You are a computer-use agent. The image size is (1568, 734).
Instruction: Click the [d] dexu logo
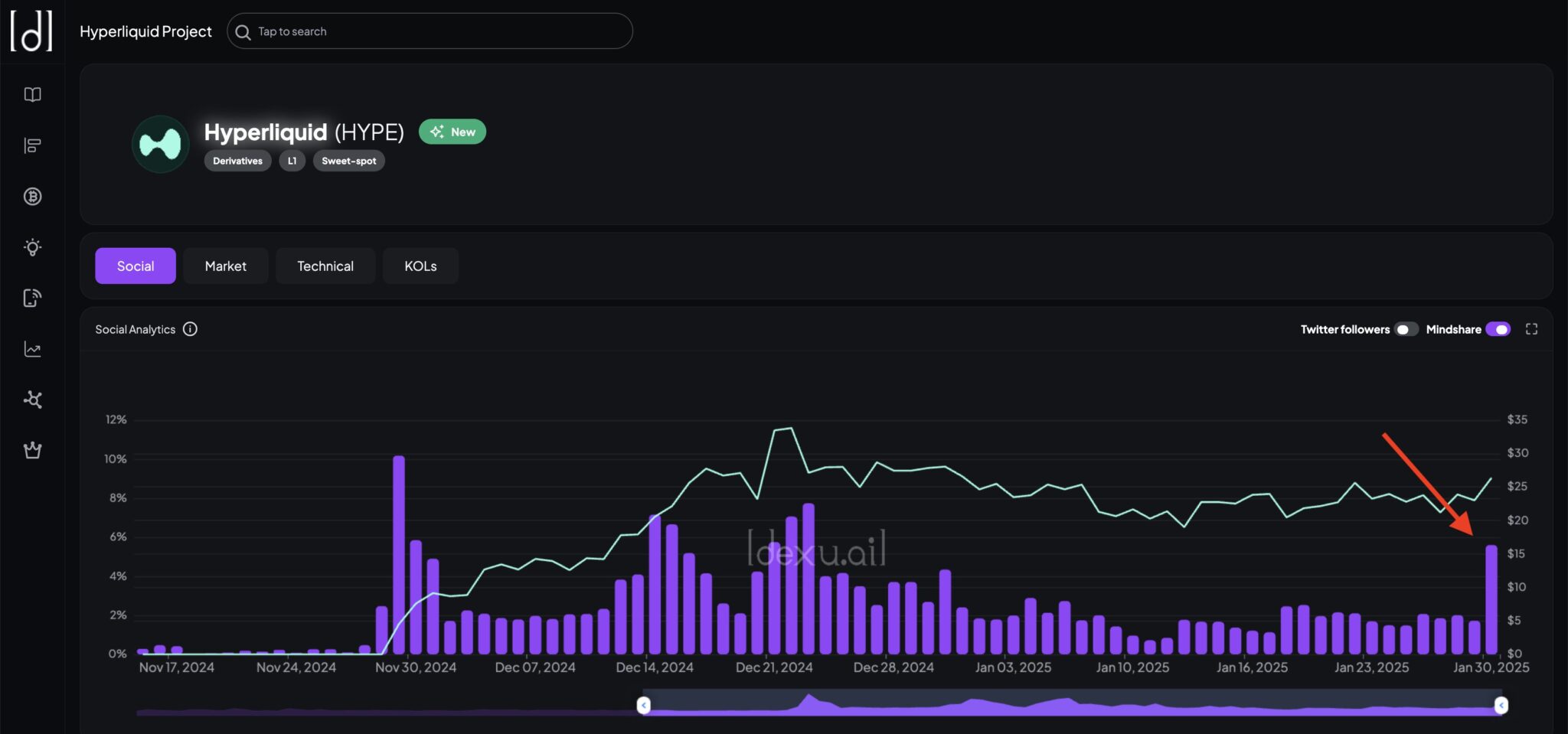(x=31, y=31)
